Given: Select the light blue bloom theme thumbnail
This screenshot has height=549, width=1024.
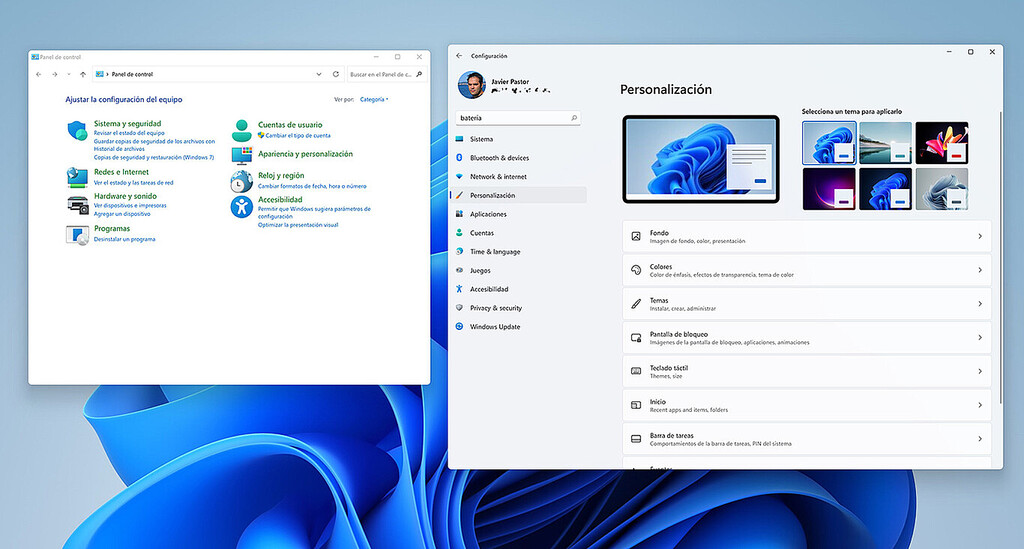Looking at the screenshot, I should click(x=829, y=143).
